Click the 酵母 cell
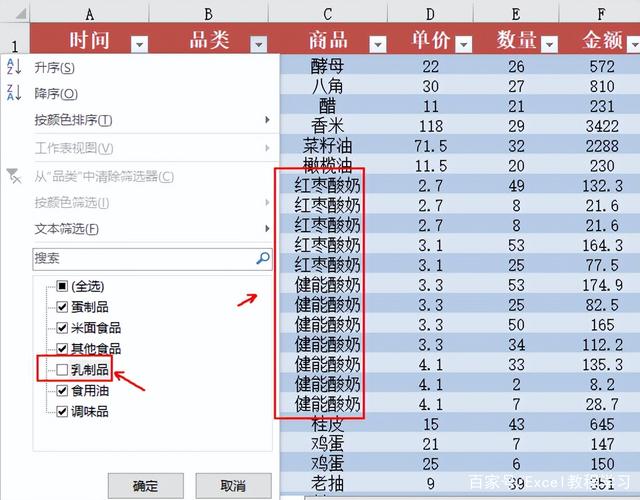 pos(327,66)
